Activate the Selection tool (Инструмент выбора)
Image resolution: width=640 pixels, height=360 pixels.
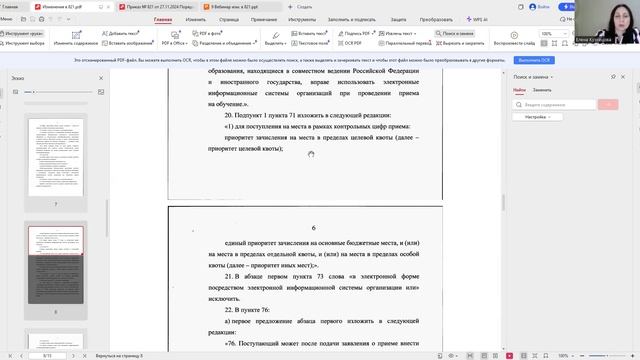point(22,43)
